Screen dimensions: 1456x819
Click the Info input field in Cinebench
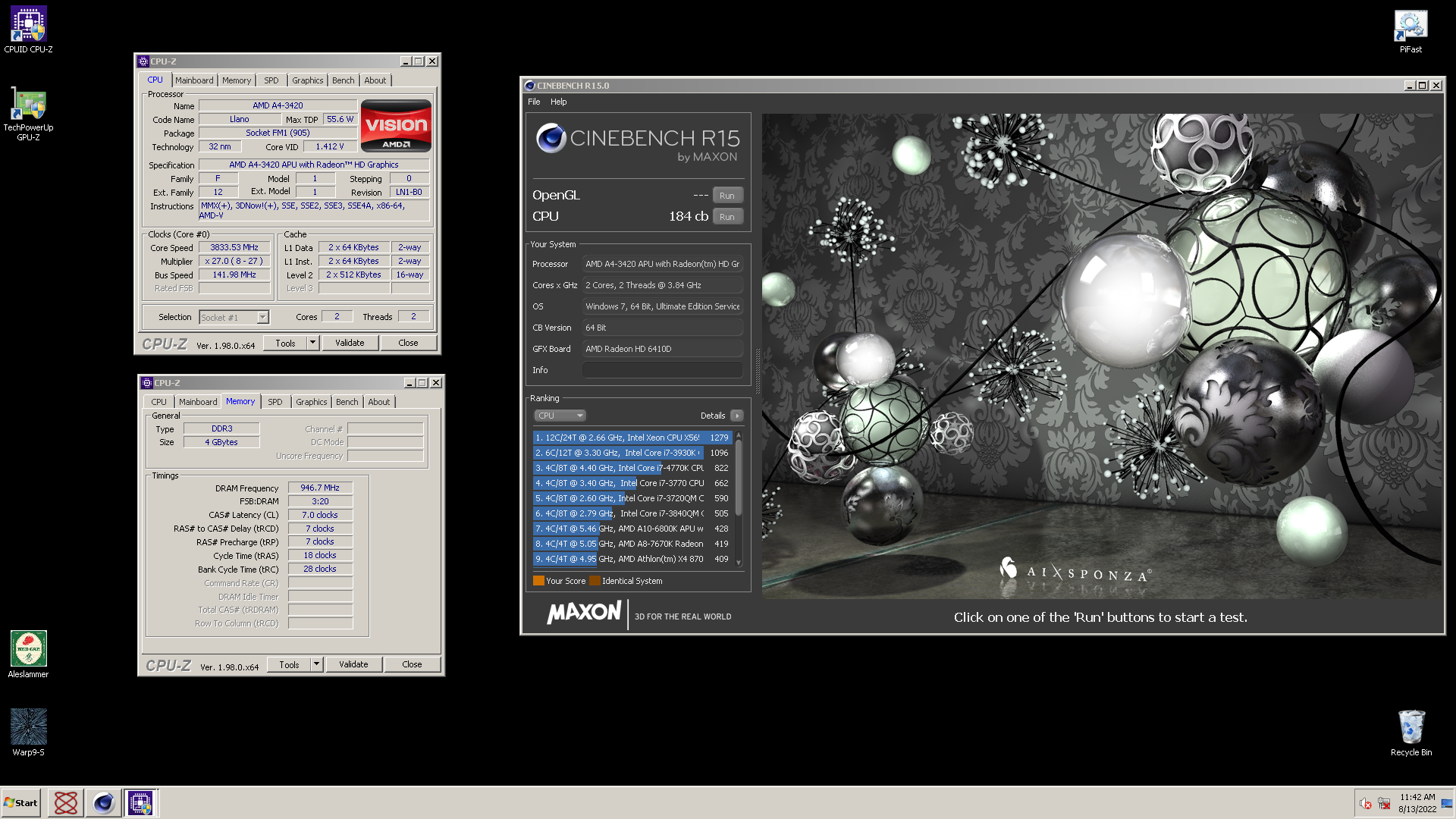coord(663,370)
